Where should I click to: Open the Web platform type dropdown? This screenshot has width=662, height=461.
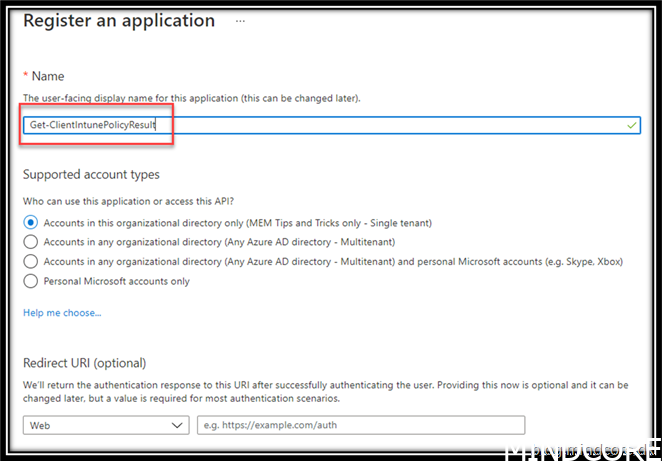(105, 425)
